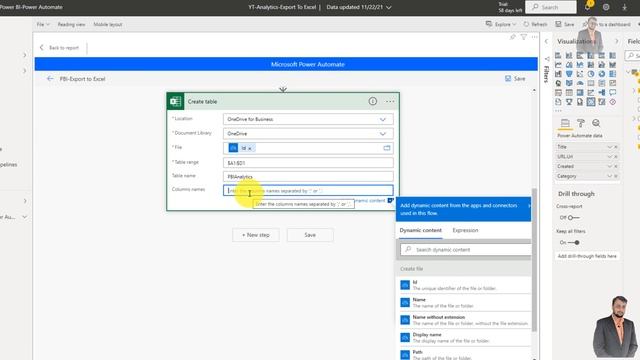Select the pie chart visual
The width and height of the screenshot is (640, 360).
pos(591,74)
